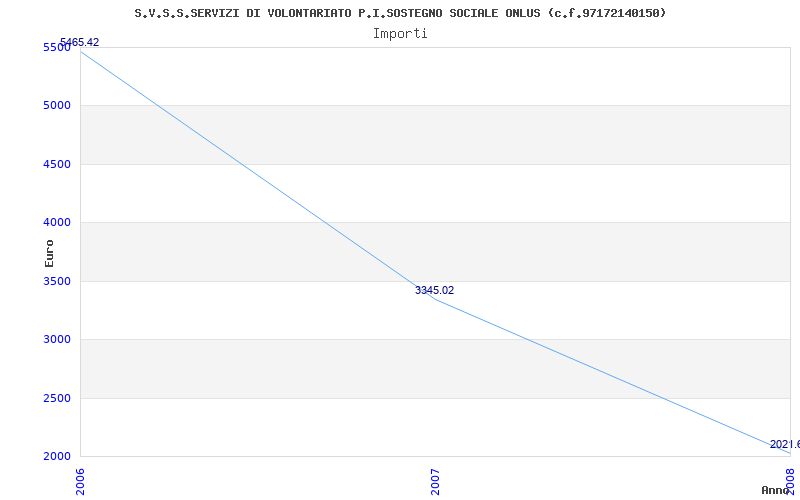This screenshot has width=800, height=500.
Task: Click the x-axis year 2008
Action: [790, 482]
